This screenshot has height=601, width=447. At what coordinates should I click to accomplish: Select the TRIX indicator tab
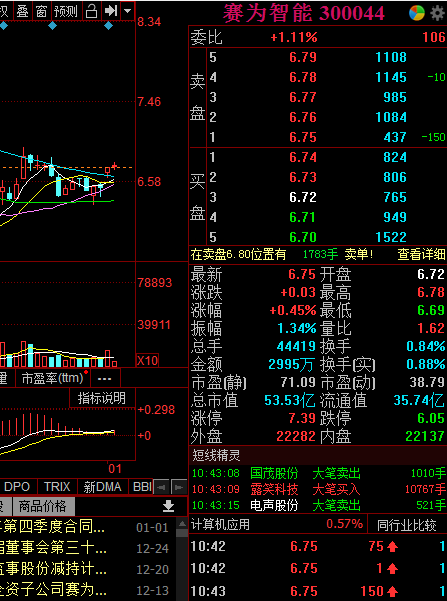click(57, 486)
